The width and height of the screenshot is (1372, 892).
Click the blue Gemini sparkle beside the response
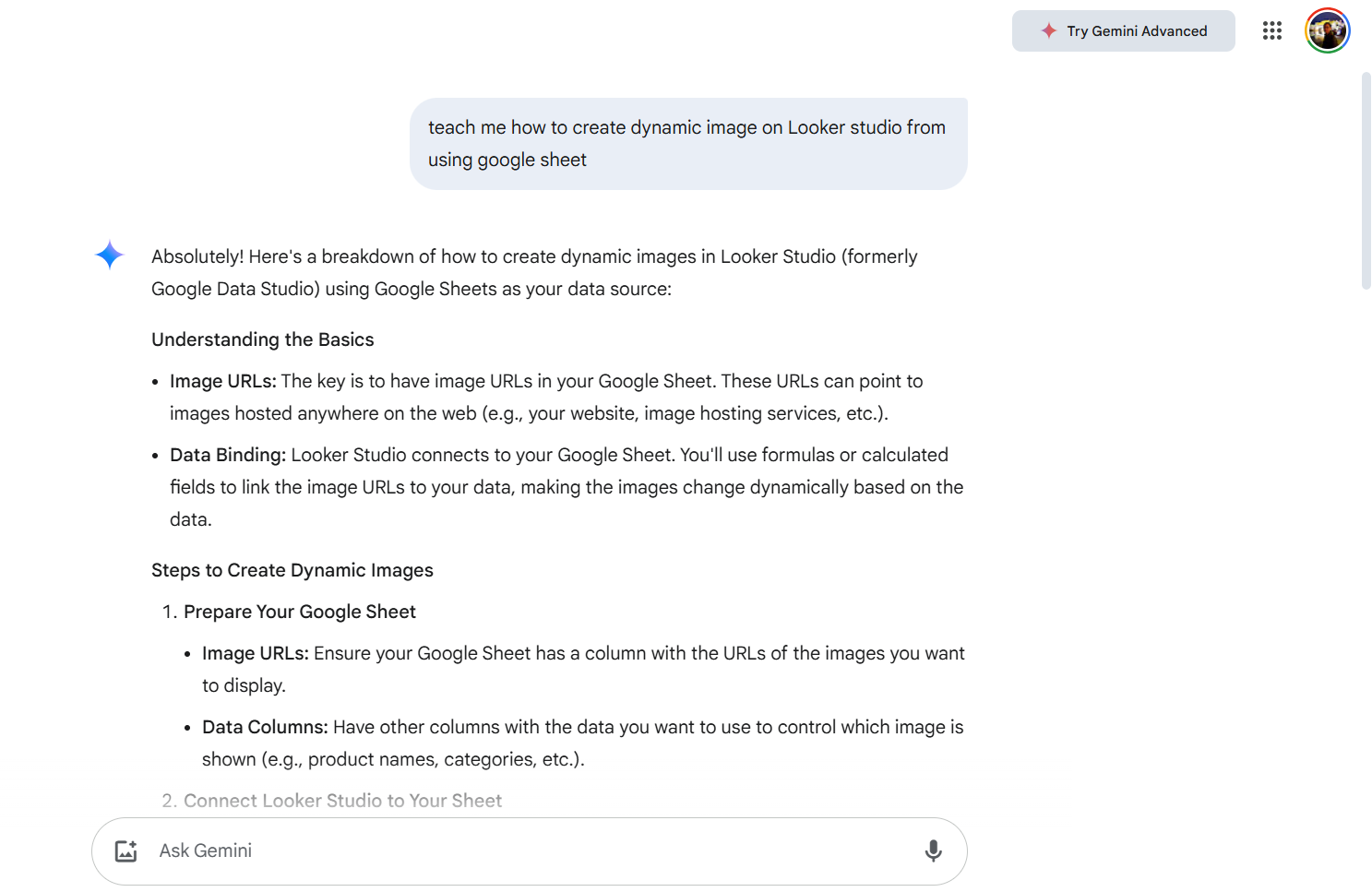[x=110, y=255]
